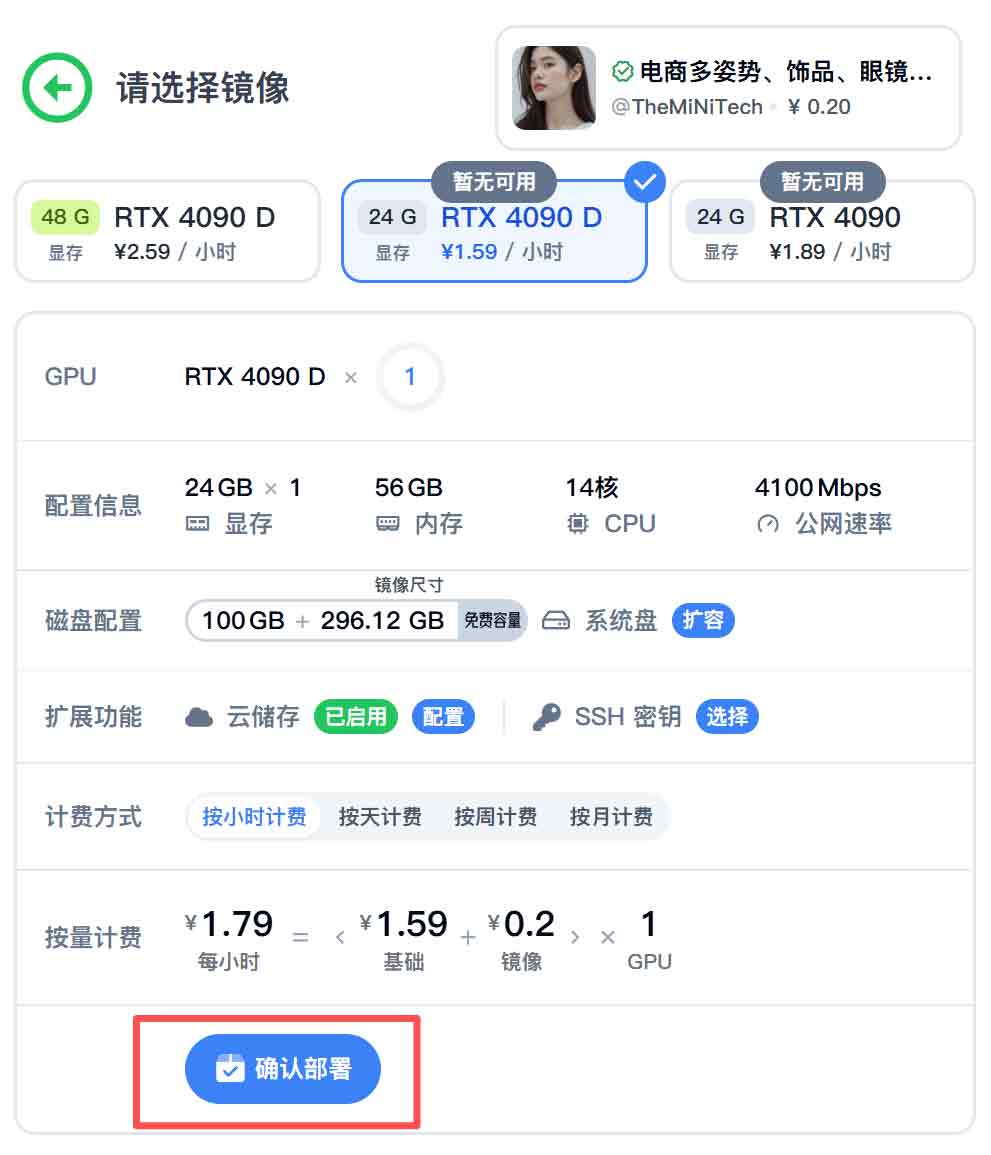Click the memory module icon beside 内存

(388, 524)
